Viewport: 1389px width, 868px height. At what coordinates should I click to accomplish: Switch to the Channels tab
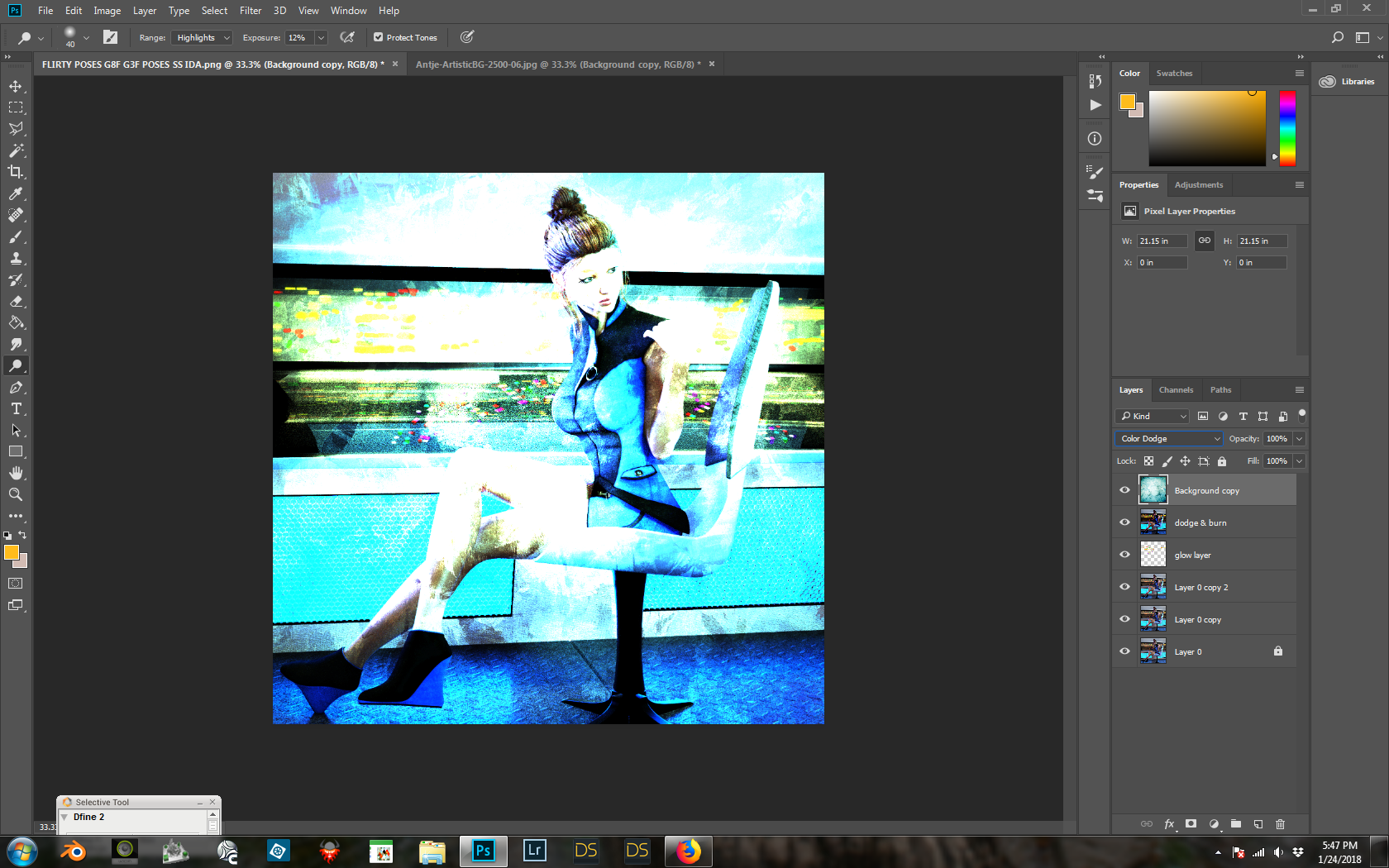pyautogui.click(x=1176, y=389)
